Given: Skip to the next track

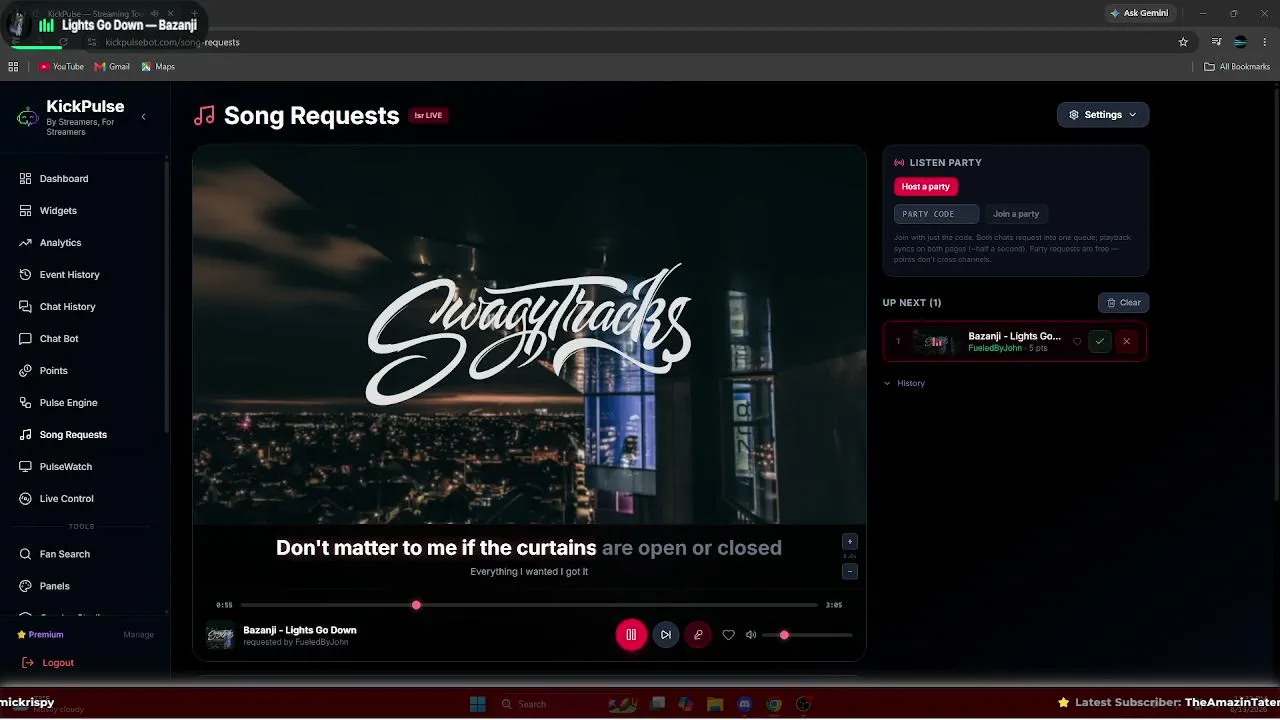Looking at the screenshot, I should [x=666, y=635].
